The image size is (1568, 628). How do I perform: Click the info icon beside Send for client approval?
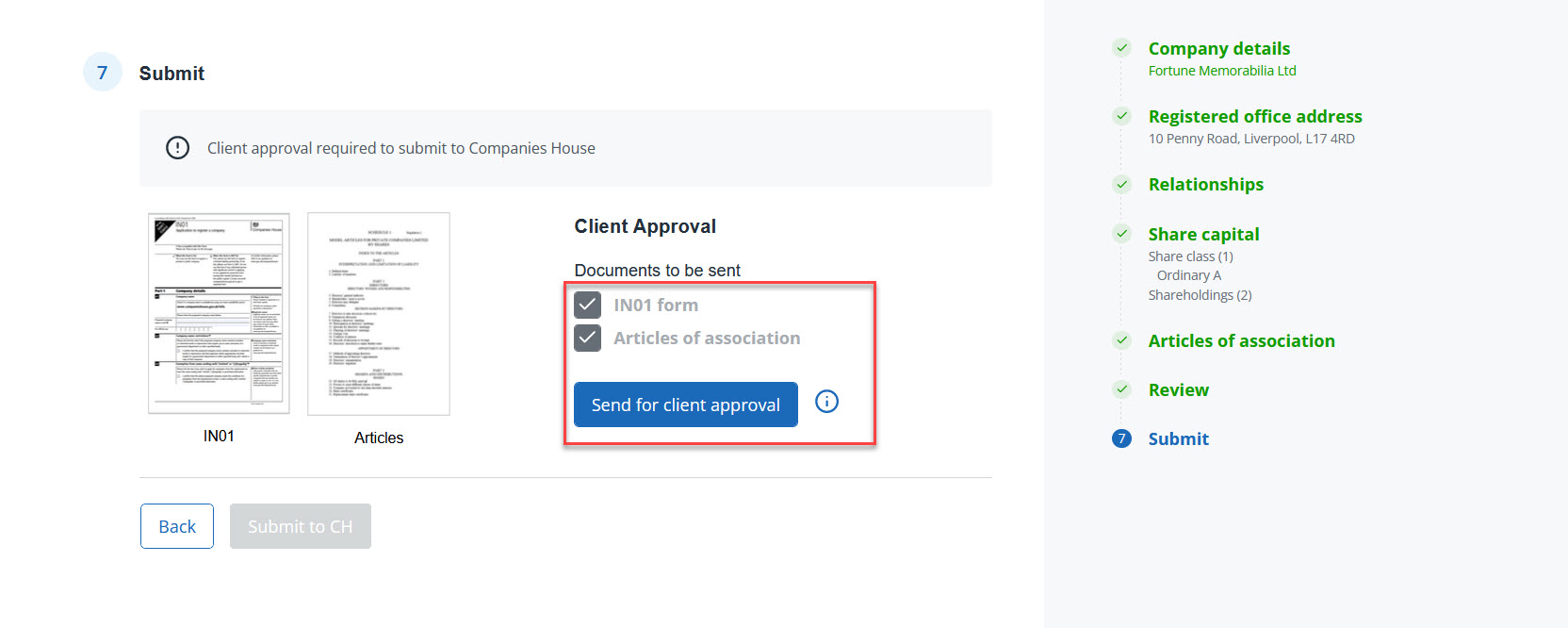[x=826, y=402]
